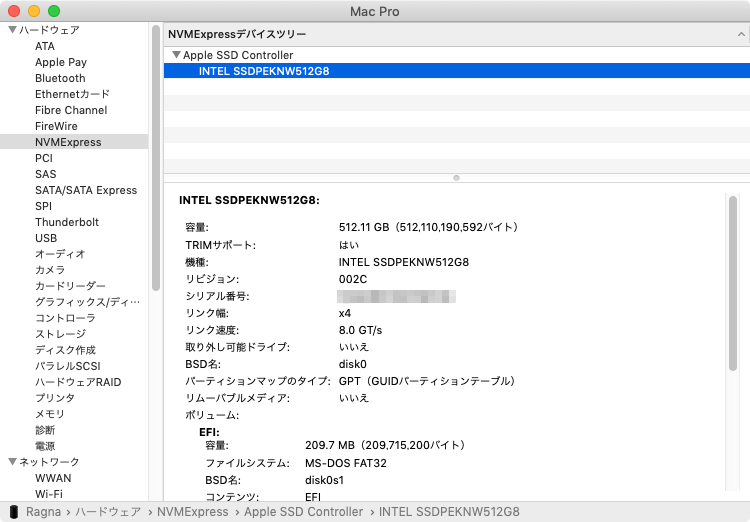Click the MS-DOS FAT32 file system value
Viewport: 750px width, 522px height.
[x=346, y=463]
